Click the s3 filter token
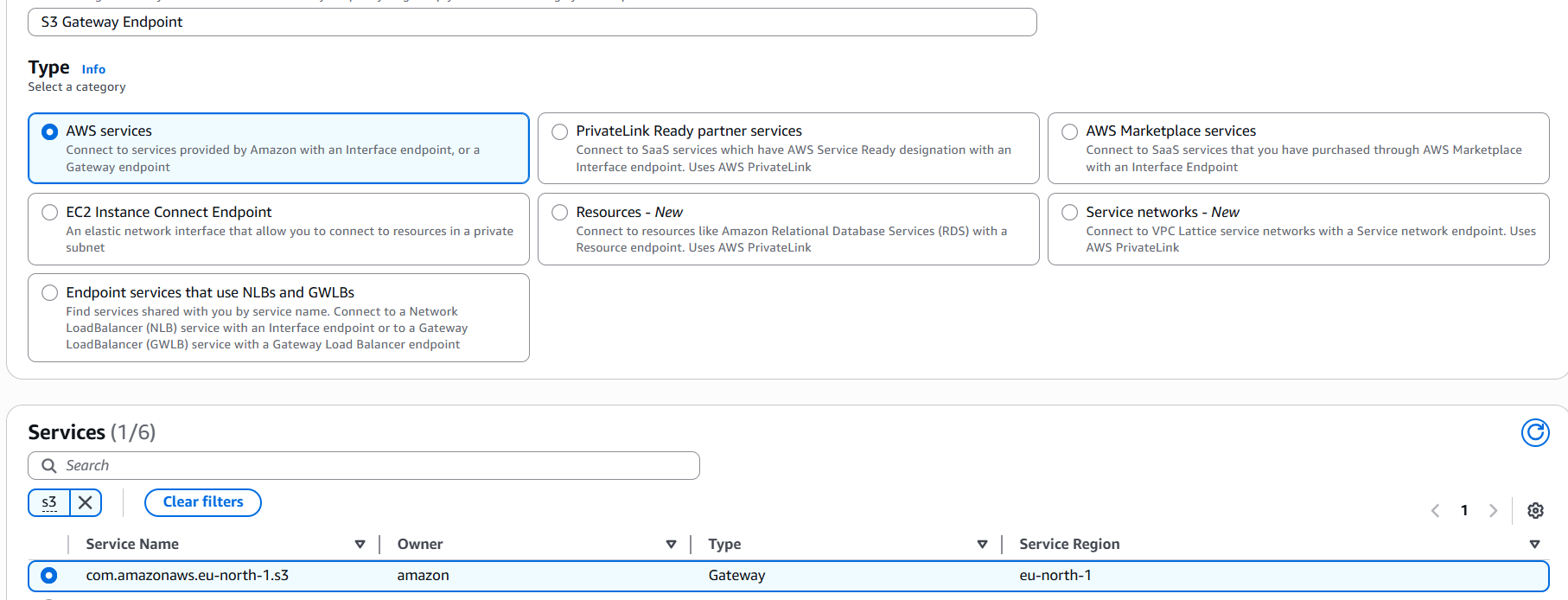This screenshot has width=1568, height=600. (x=49, y=502)
